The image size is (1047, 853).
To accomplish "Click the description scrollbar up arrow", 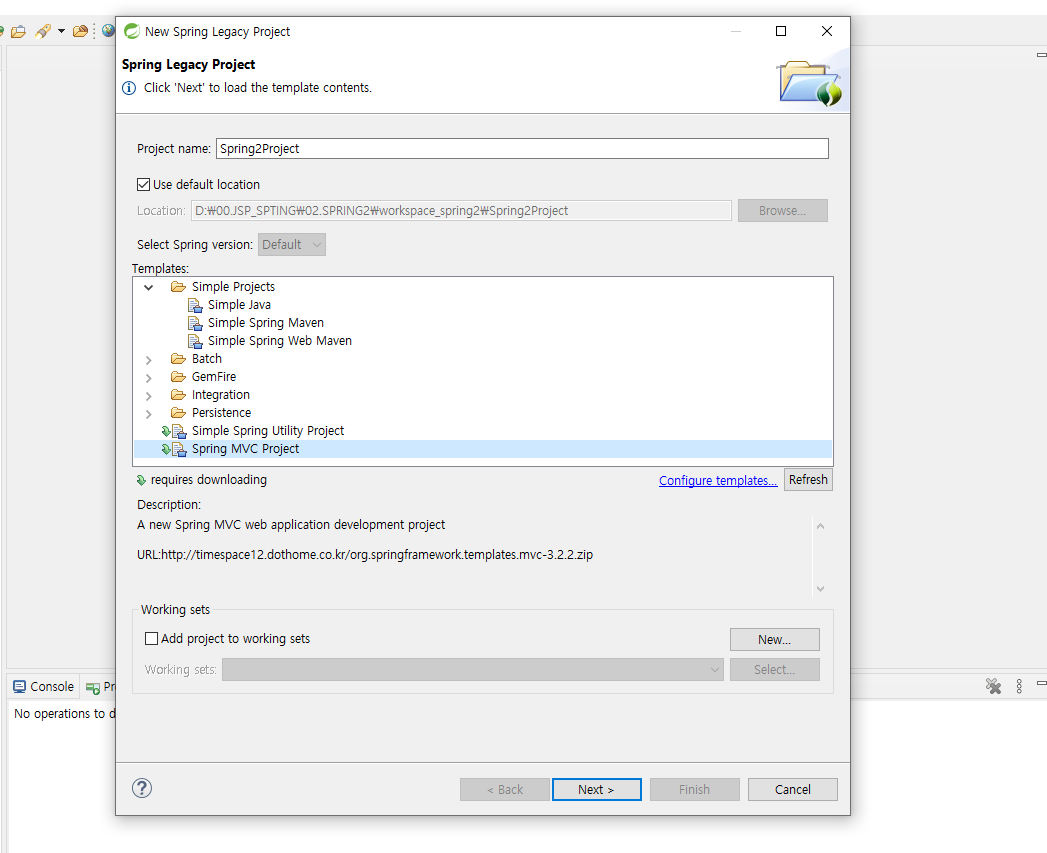I will point(821,526).
